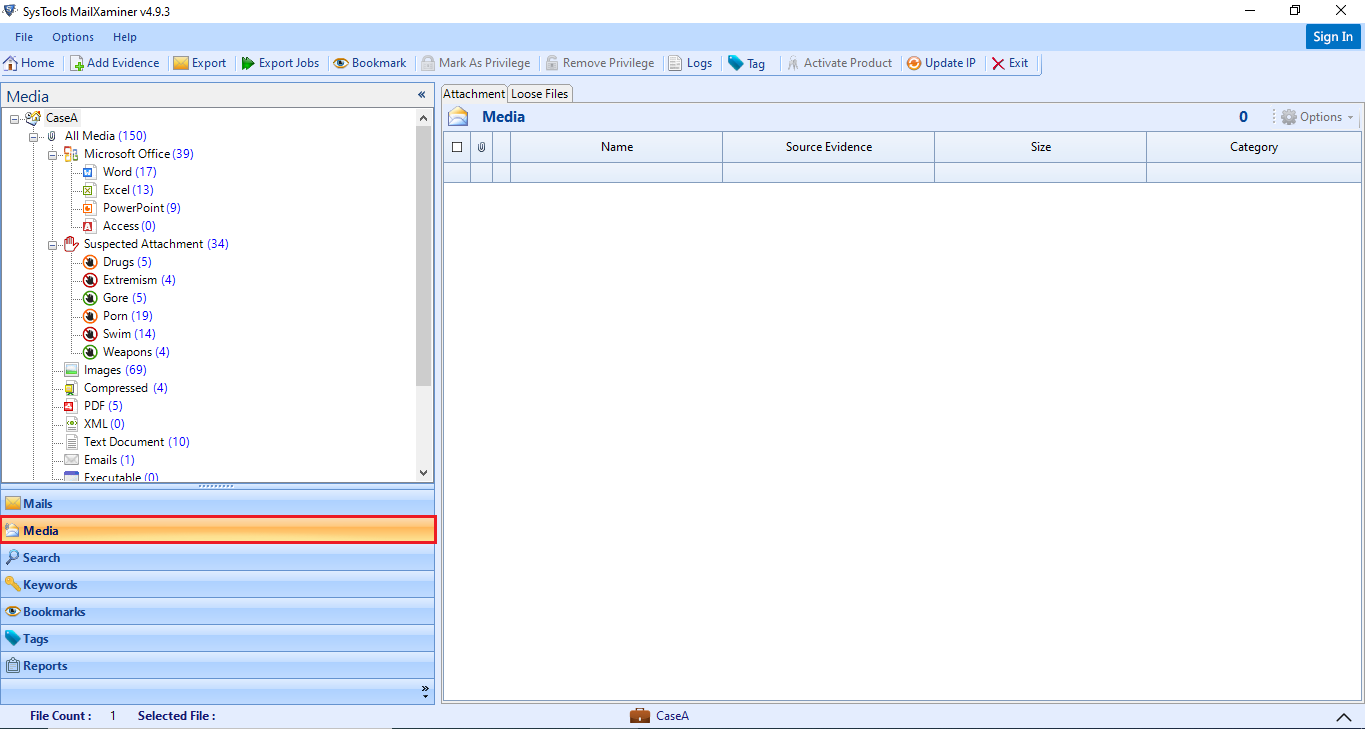
Task: Select PDF (5) in the tree
Action: [x=103, y=406]
